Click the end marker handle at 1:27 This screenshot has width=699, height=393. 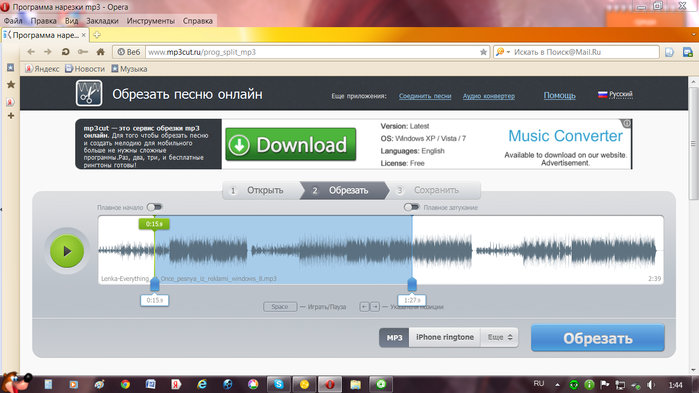point(412,284)
